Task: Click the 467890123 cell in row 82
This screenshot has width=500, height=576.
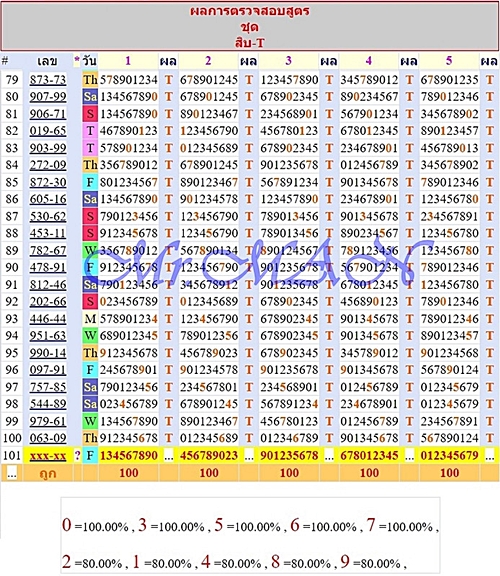Action: point(129,131)
